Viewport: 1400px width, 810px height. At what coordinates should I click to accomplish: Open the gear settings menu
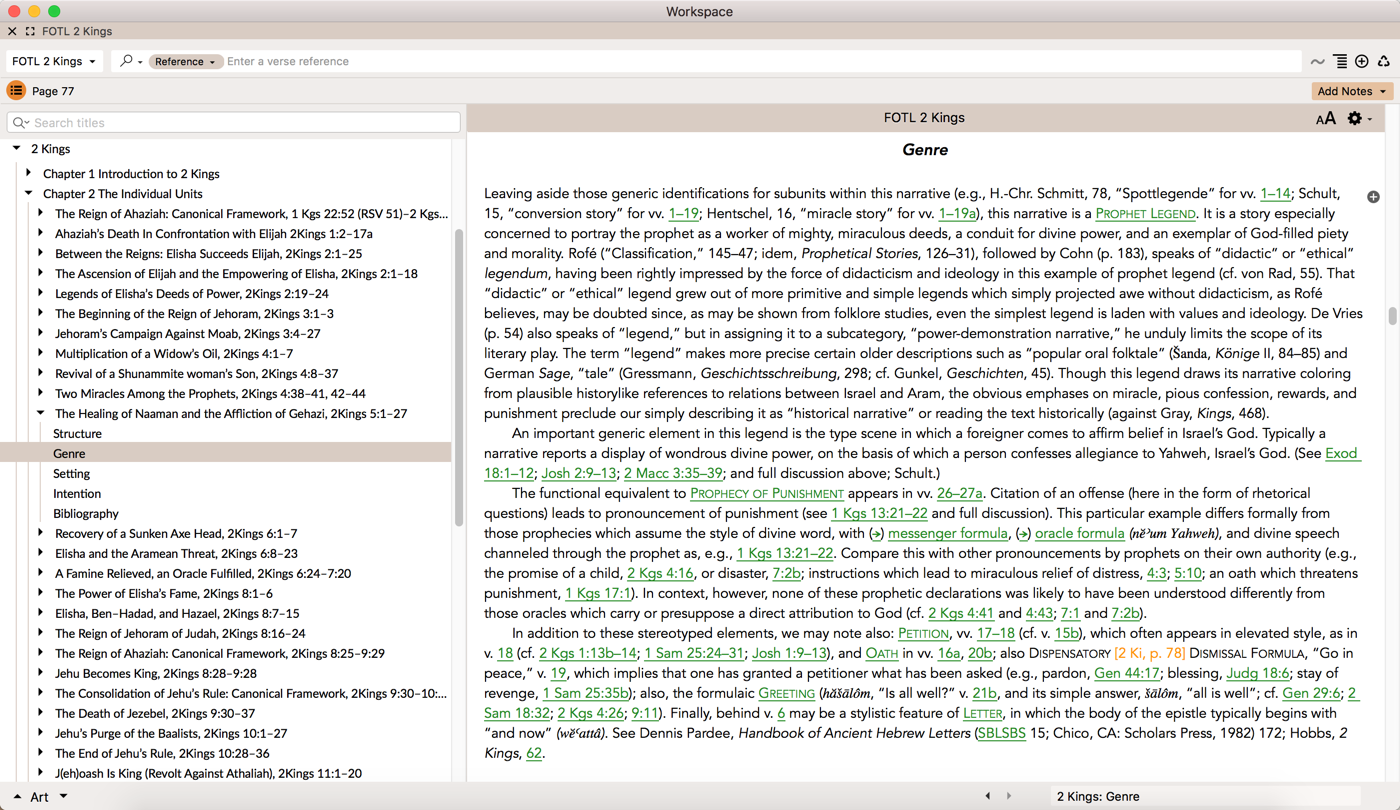coord(1357,118)
